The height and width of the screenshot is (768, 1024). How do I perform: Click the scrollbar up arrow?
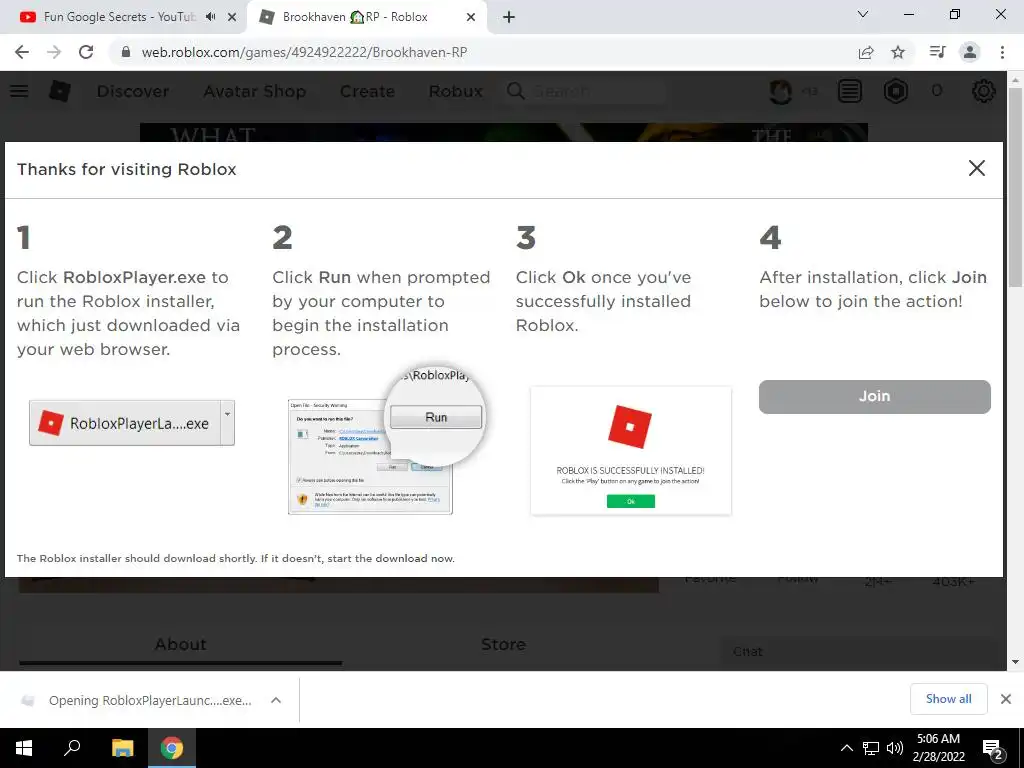1015,80
